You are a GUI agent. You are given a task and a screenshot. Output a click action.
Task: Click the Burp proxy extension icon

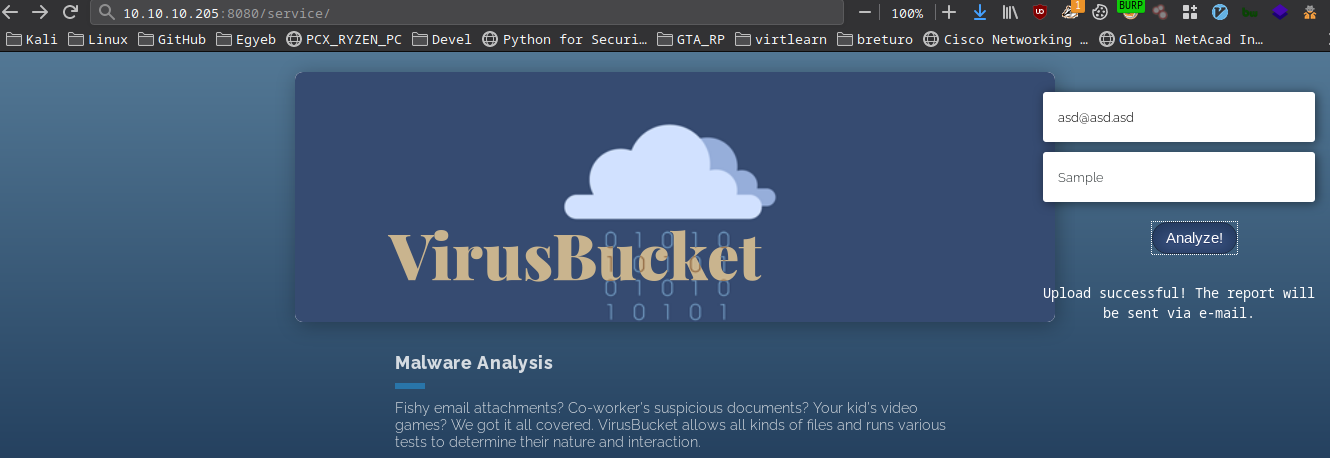coord(1130,11)
